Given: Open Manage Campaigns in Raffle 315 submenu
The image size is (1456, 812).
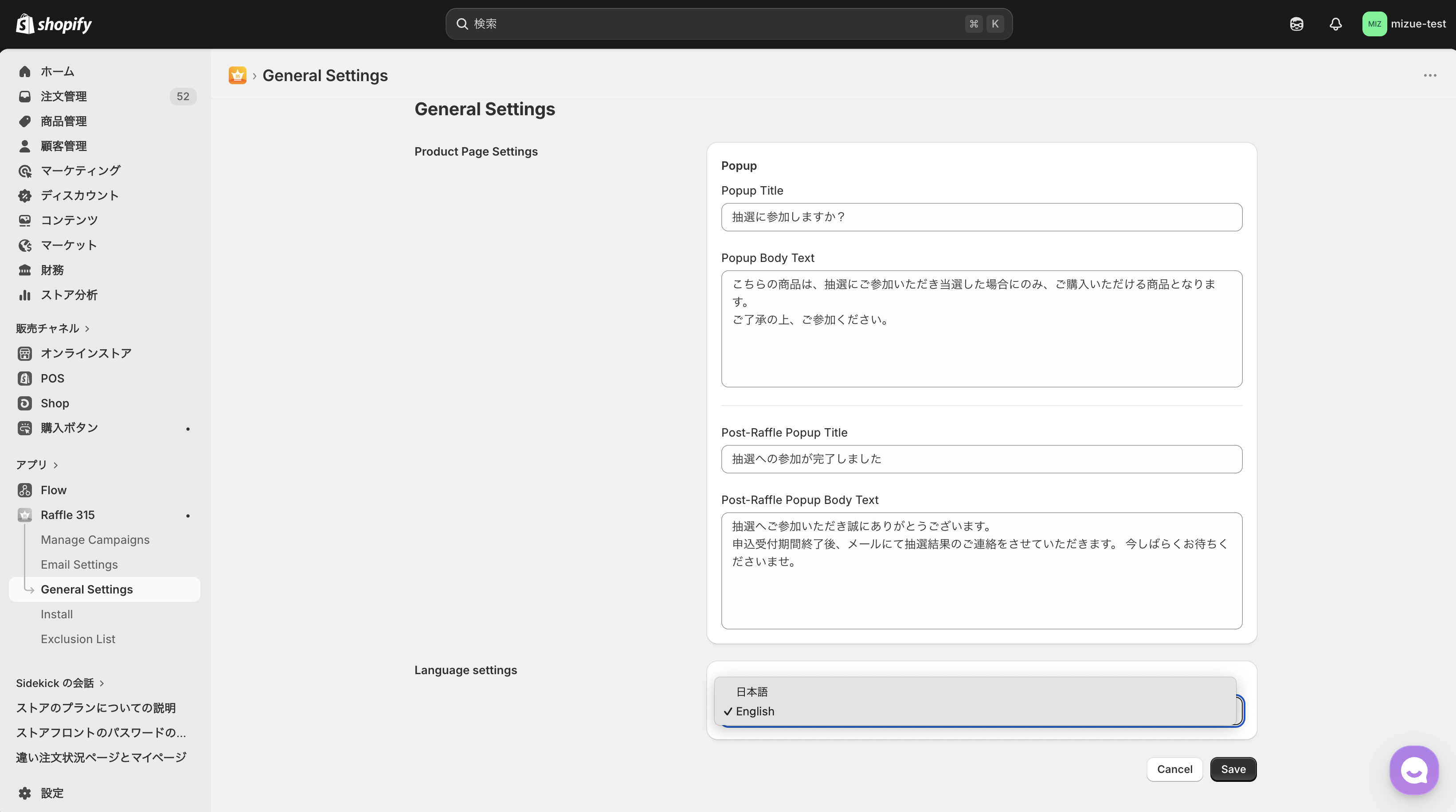Looking at the screenshot, I should (95, 540).
